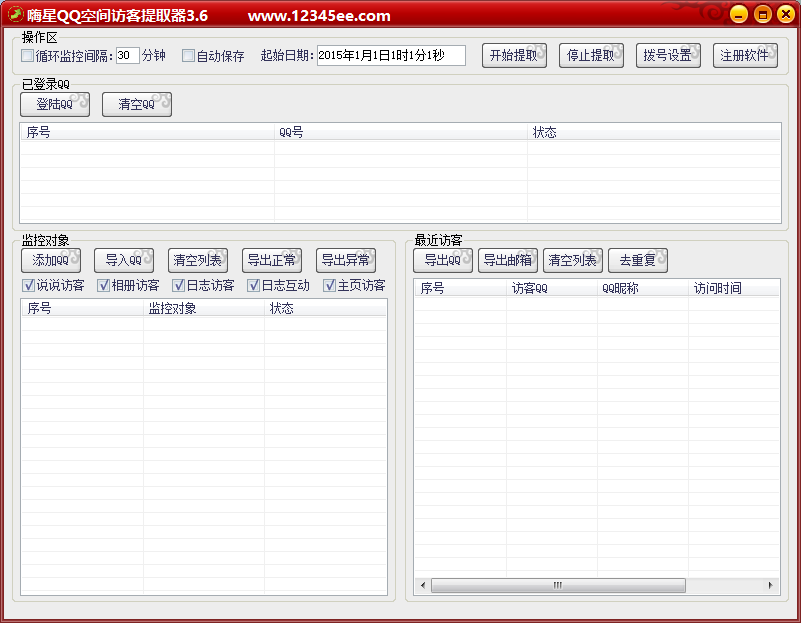Click the 登陆QQ button
The height and width of the screenshot is (623, 801).
pos(55,105)
